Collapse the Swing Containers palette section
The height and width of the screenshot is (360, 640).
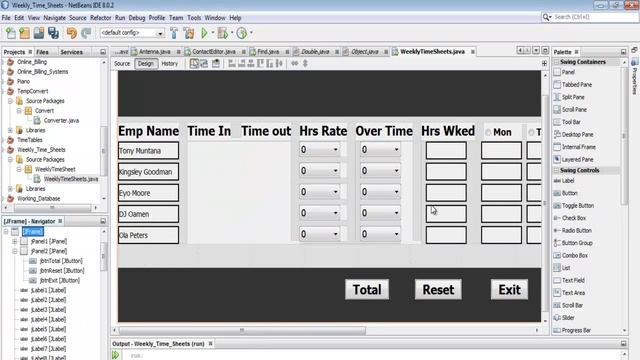point(556,62)
